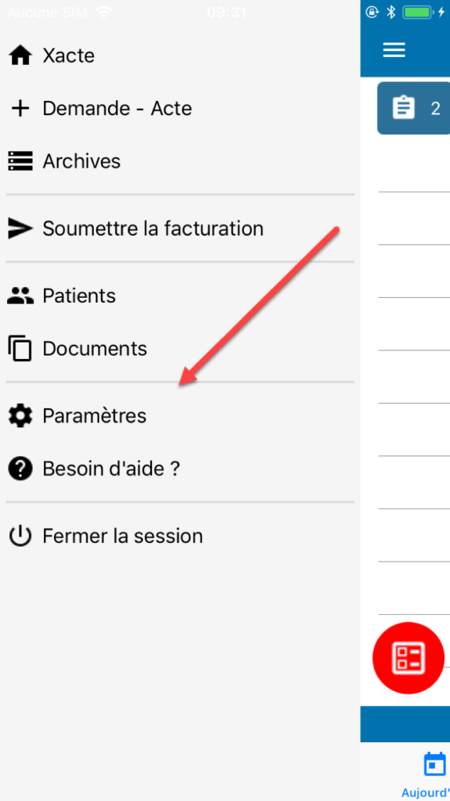
Task: Tap the home icon beside Xacte
Action: click(x=20, y=55)
